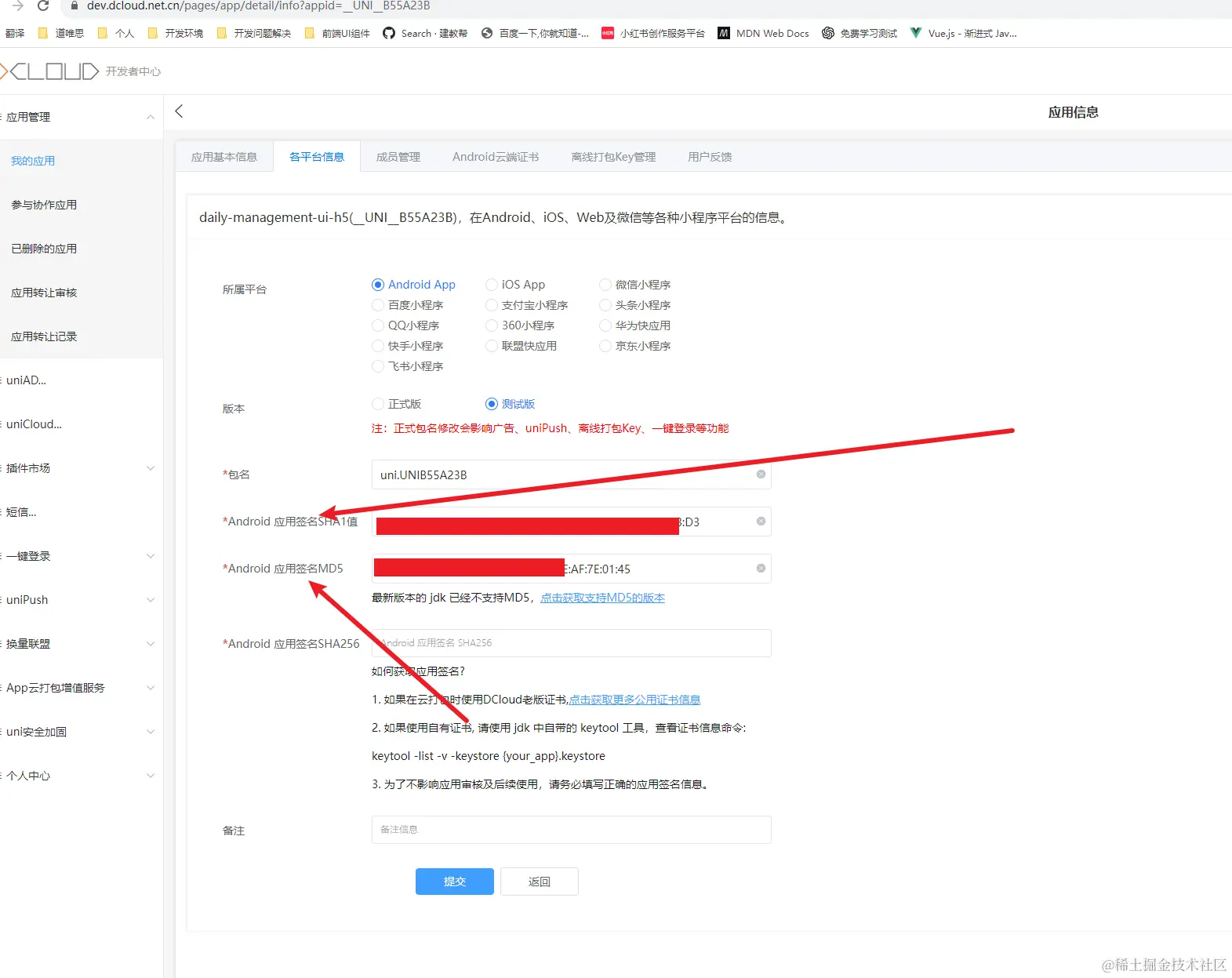Open the 开发问题解决 bookmark folder

[253, 33]
